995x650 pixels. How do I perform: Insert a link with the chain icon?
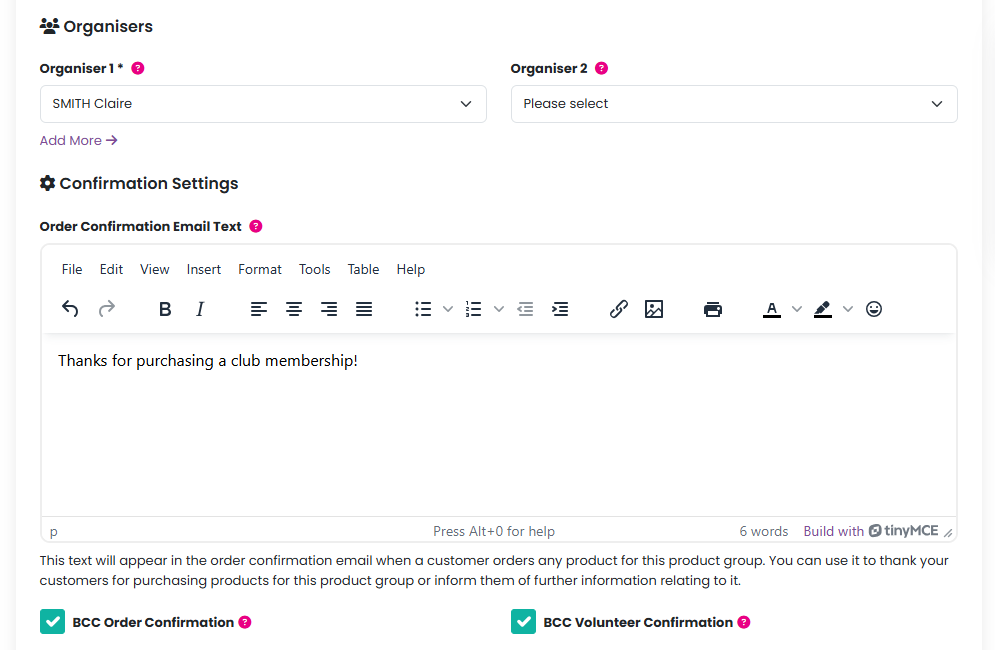[x=619, y=309]
